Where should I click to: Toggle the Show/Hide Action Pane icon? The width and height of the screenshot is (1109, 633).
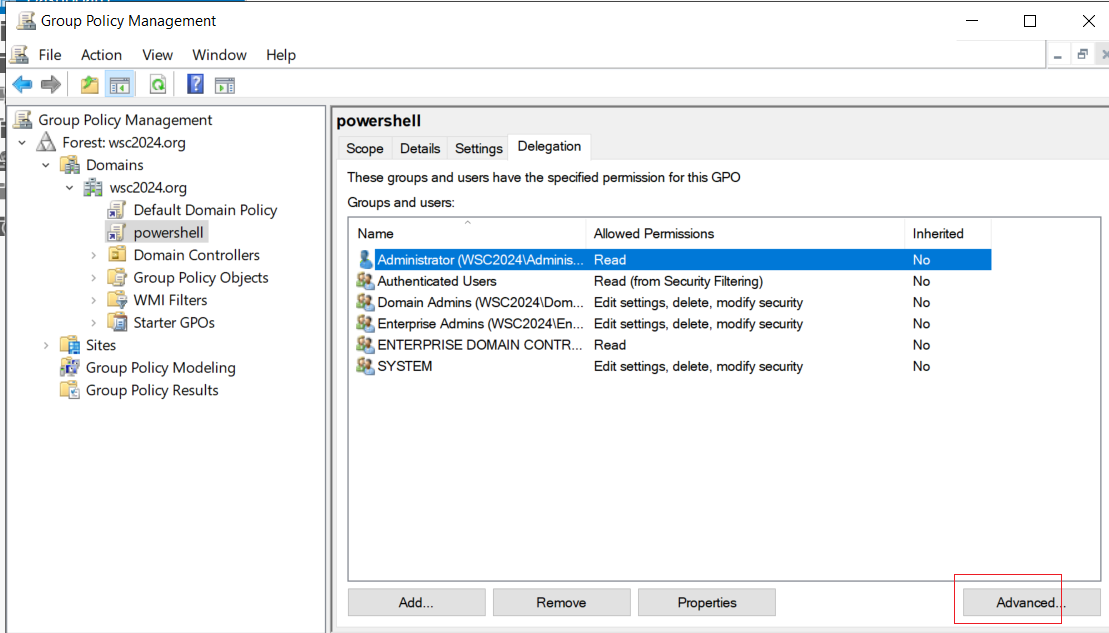click(225, 85)
